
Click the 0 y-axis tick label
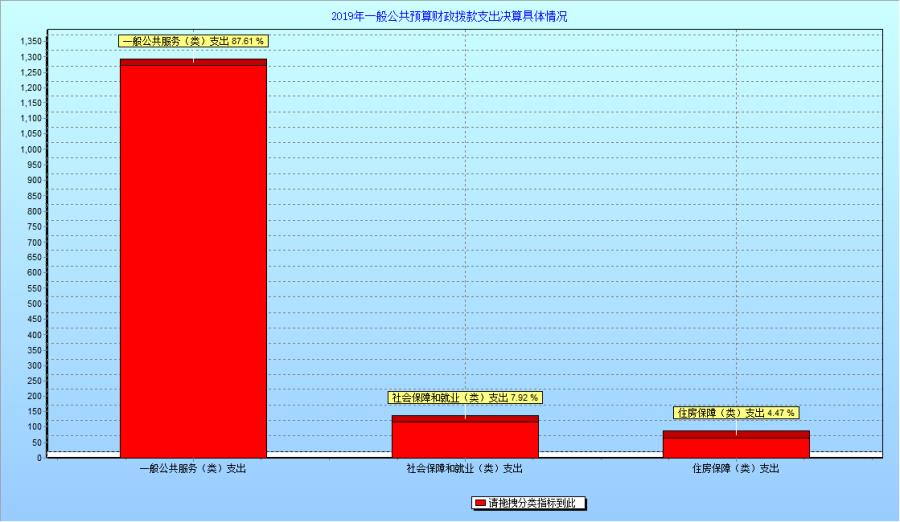pyautogui.click(x=40, y=457)
